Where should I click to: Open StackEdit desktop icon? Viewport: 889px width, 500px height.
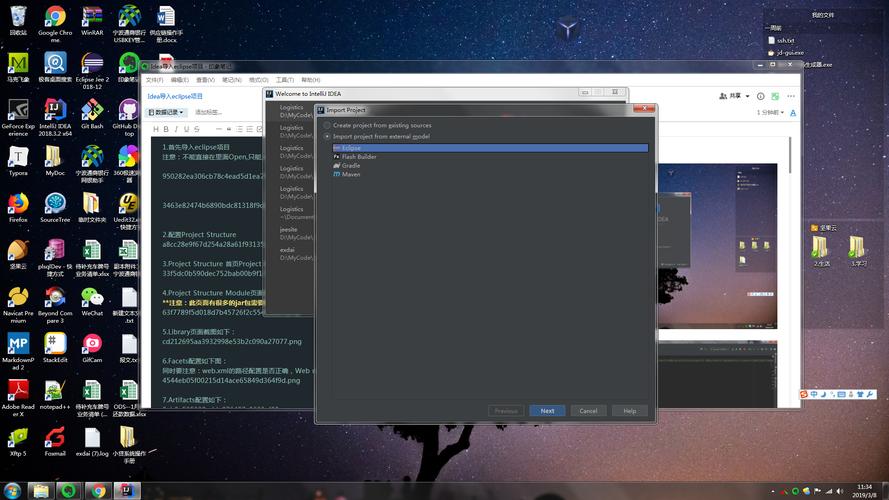click(x=55, y=348)
